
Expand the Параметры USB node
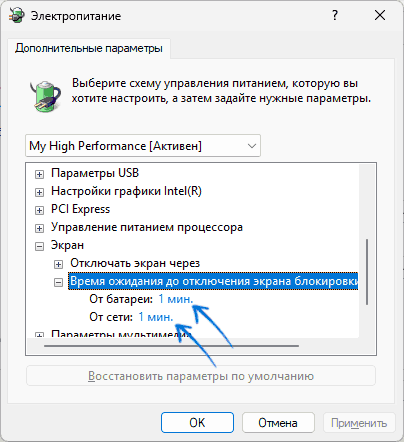click(39, 174)
